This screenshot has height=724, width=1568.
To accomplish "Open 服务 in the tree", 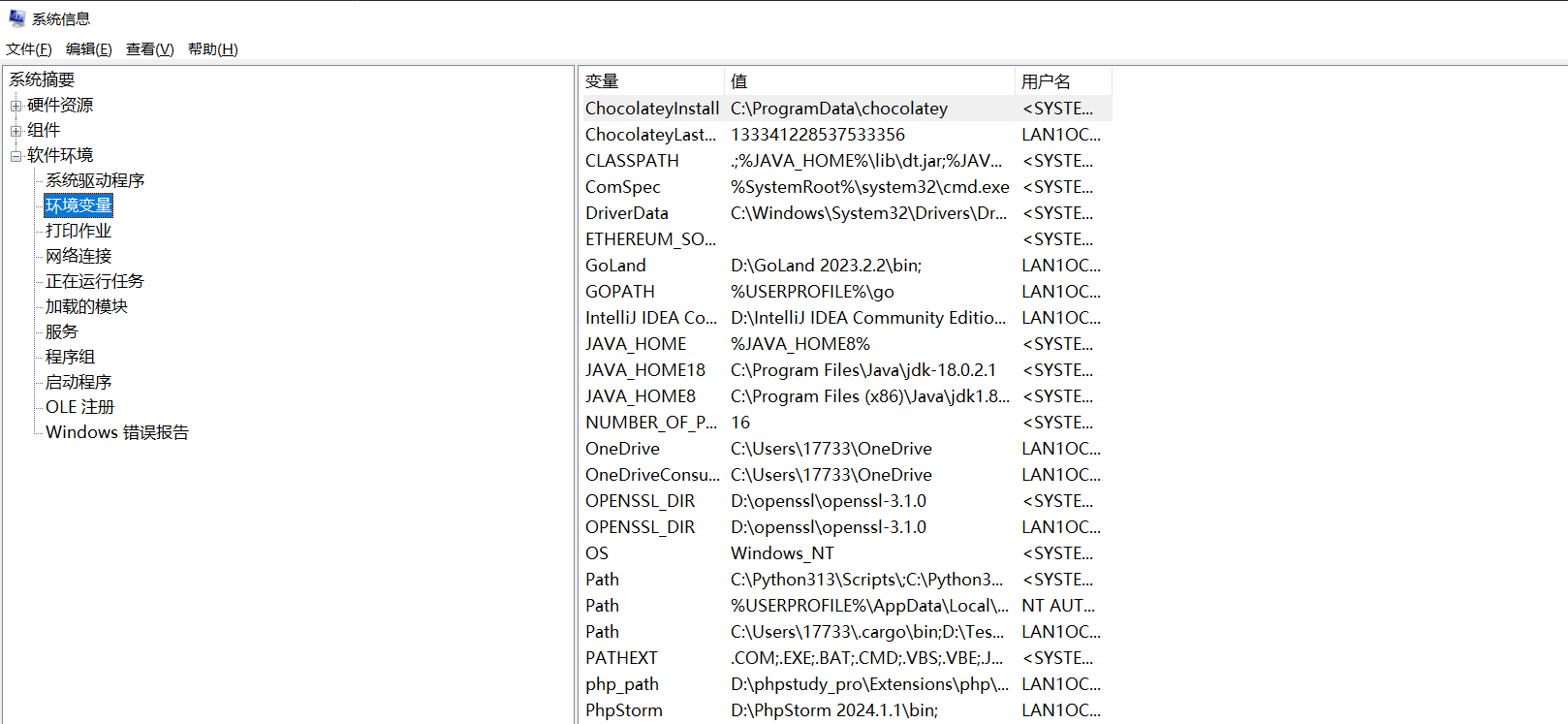I will tap(61, 331).
